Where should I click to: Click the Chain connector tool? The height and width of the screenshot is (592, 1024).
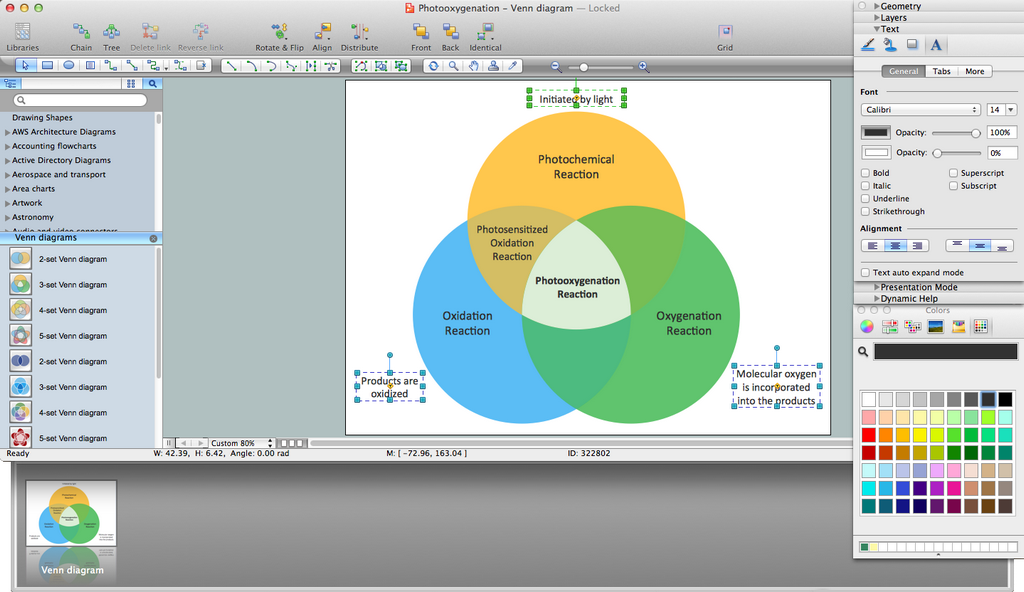coord(81,33)
